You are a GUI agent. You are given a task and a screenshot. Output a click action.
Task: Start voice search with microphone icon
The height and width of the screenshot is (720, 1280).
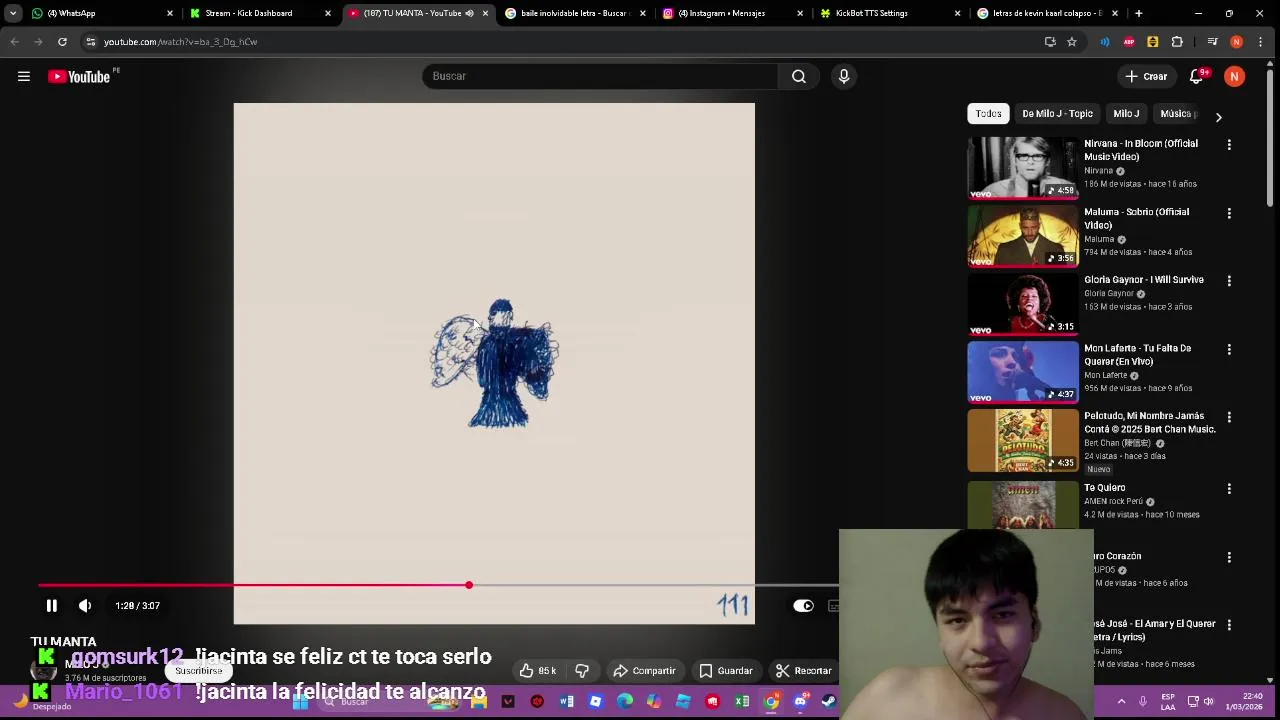click(x=844, y=76)
